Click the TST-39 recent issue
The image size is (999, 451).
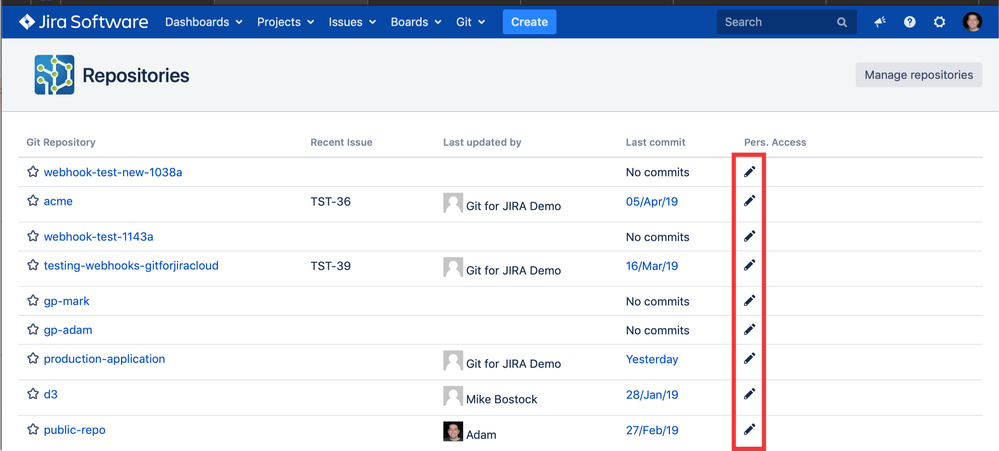click(x=331, y=266)
